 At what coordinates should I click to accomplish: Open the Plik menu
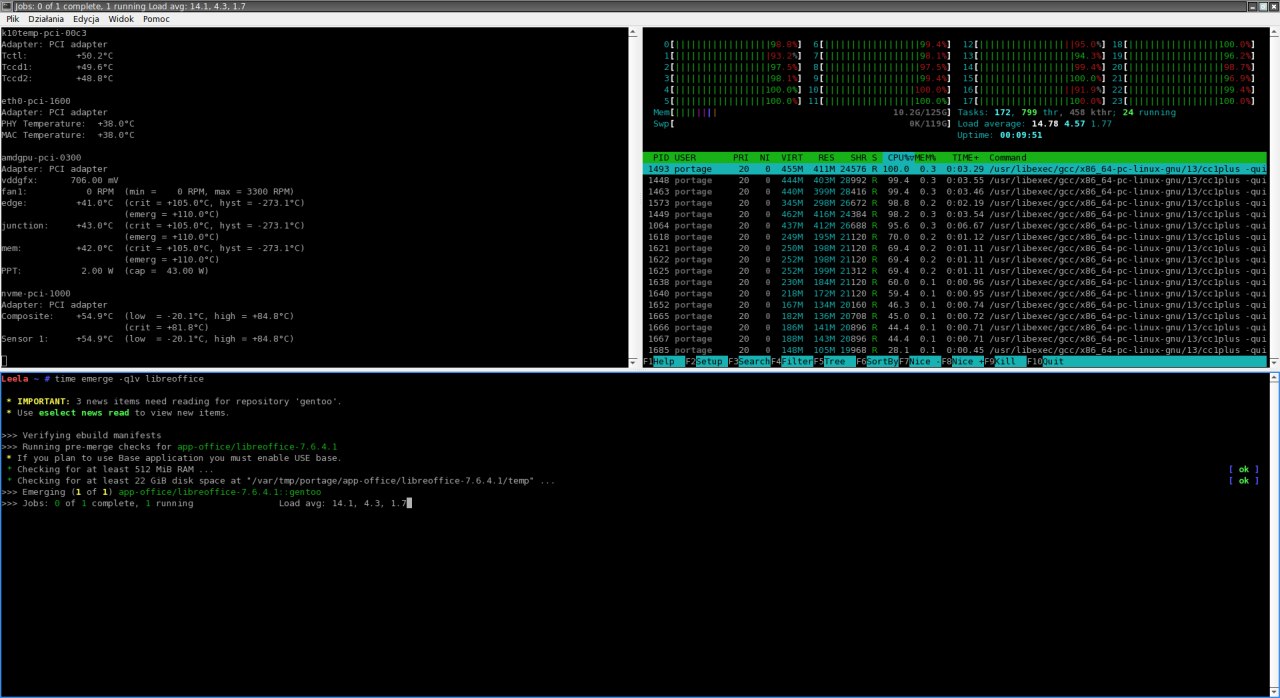click(12, 18)
